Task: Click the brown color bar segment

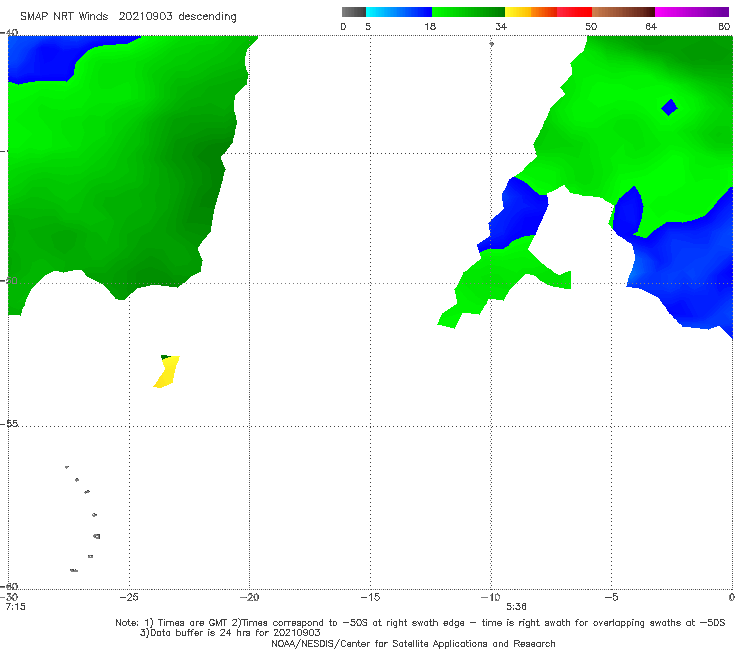Action: (623, 12)
